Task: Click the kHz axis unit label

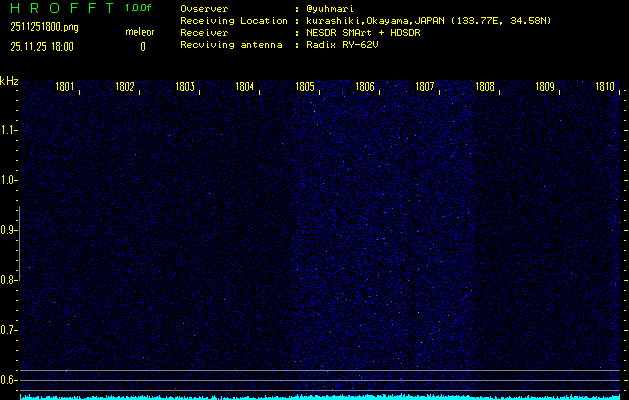Action: point(9,80)
